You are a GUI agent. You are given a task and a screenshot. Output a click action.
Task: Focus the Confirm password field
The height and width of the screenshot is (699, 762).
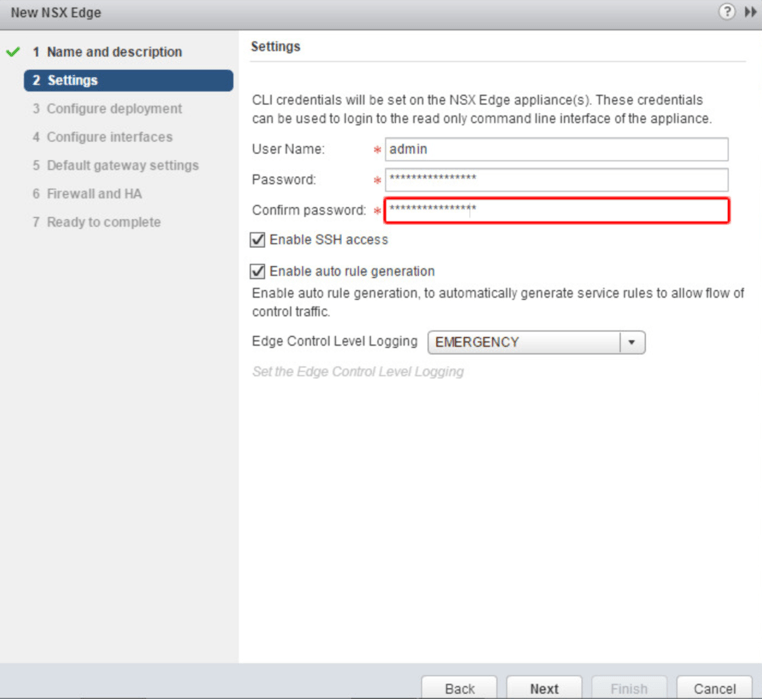coord(556,210)
